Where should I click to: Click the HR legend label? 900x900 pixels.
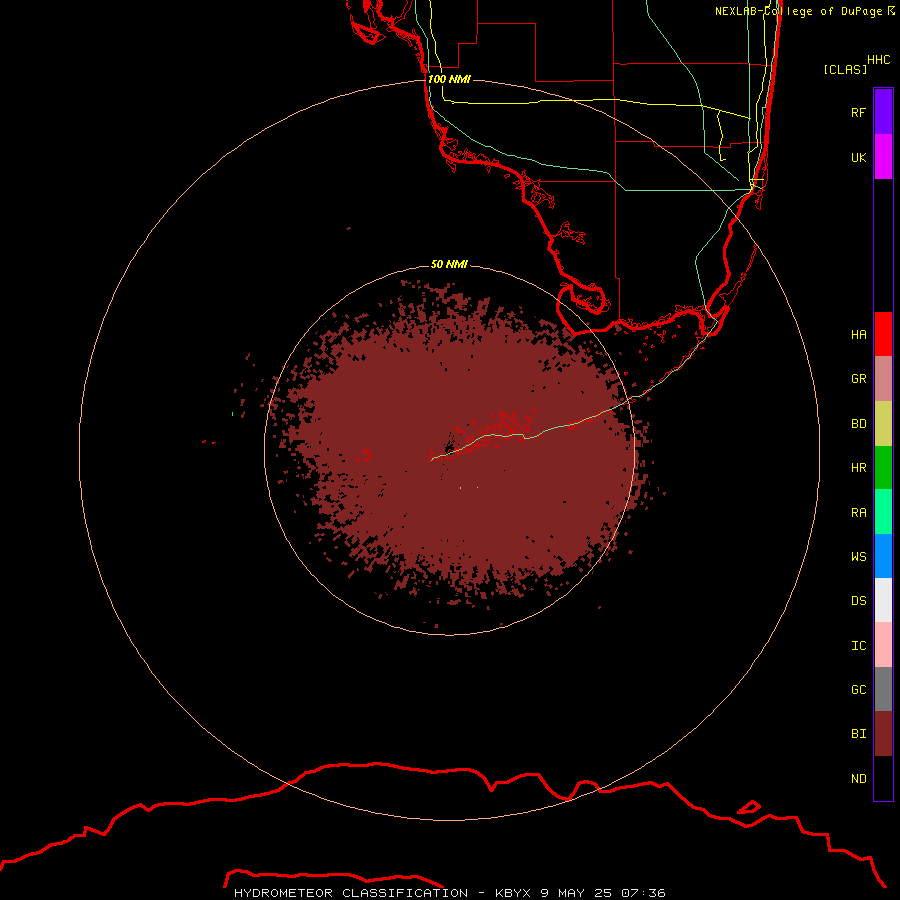tap(858, 468)
